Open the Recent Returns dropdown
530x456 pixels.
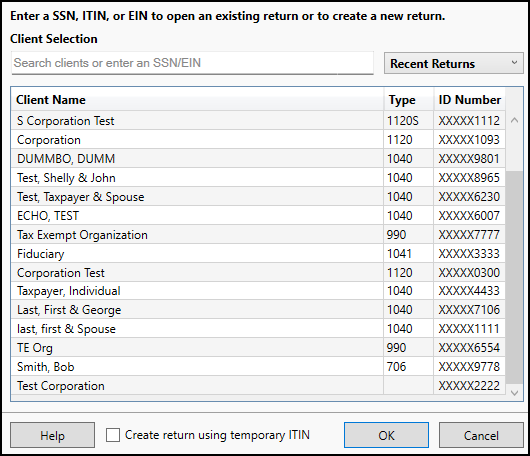(x=454, y=63)
